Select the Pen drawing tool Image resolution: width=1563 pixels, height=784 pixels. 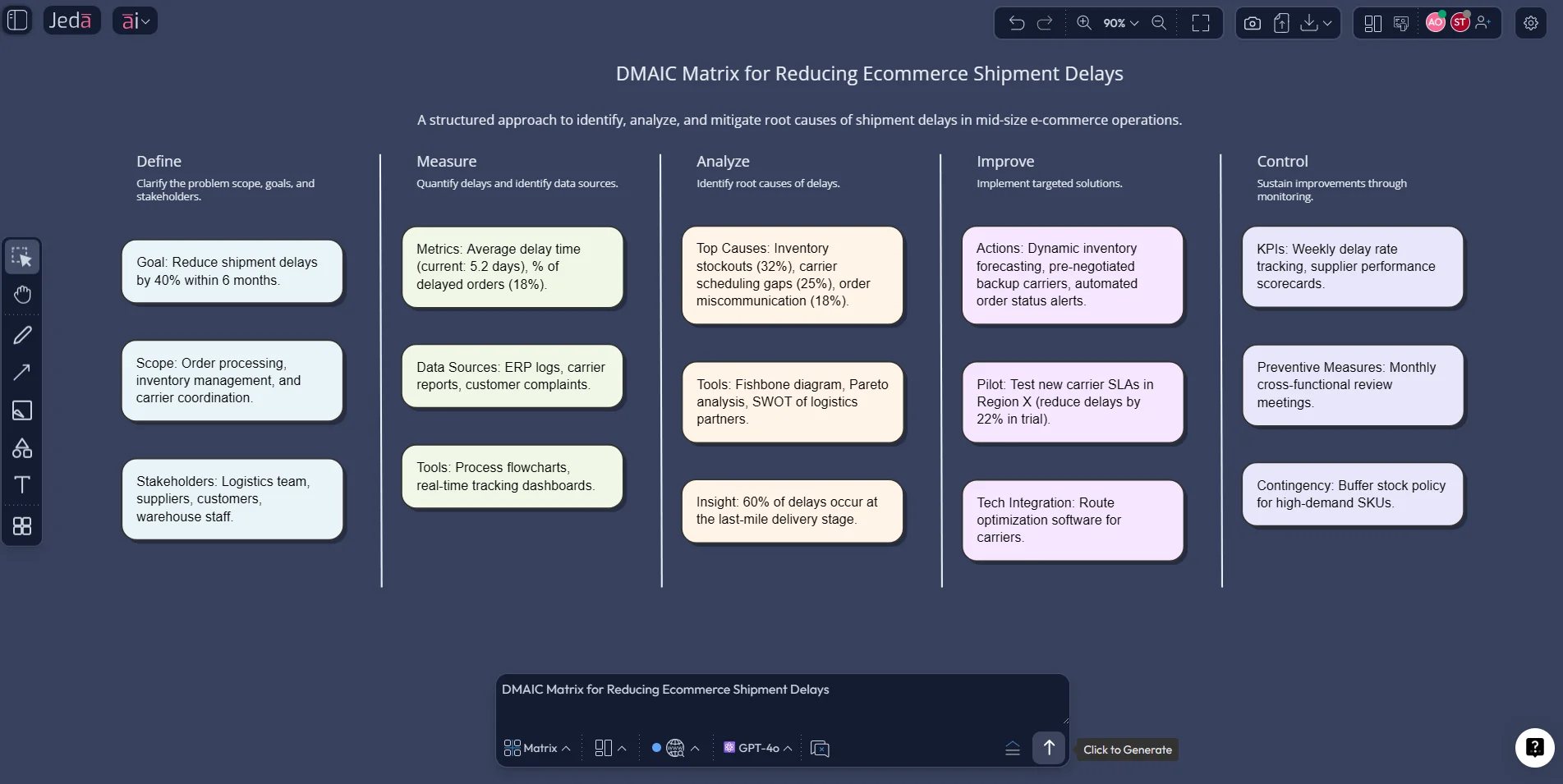(22, 335)
